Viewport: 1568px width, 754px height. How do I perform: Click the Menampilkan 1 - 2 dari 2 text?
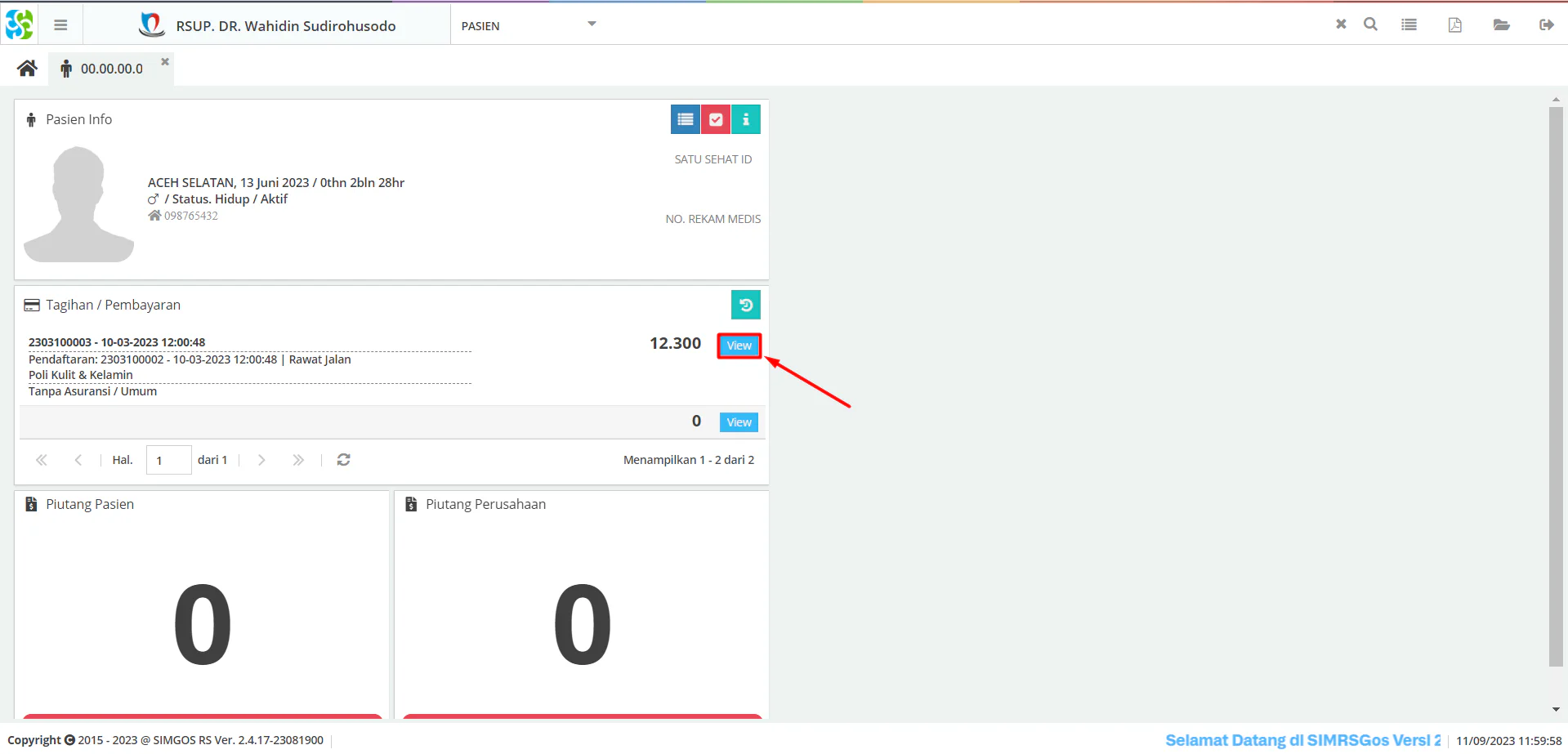pos(689,460)
